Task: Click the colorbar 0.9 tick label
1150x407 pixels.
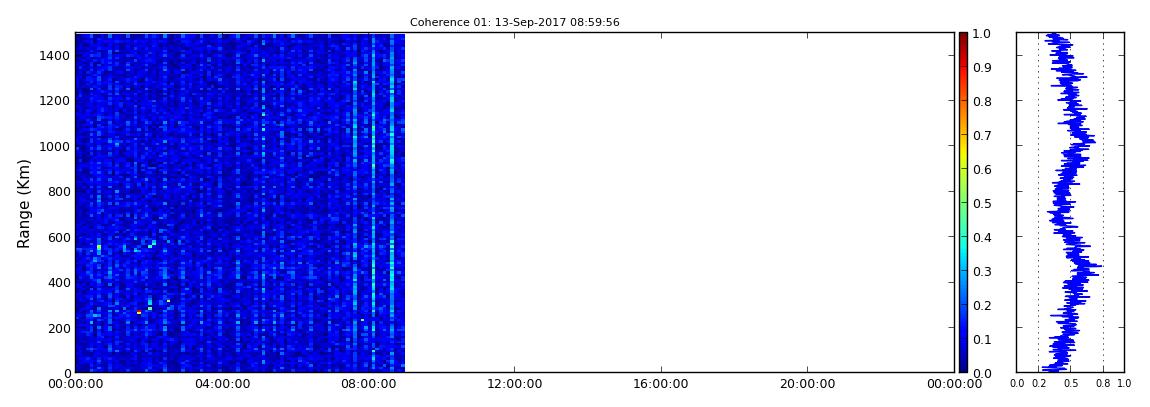Action: point(981,67)
